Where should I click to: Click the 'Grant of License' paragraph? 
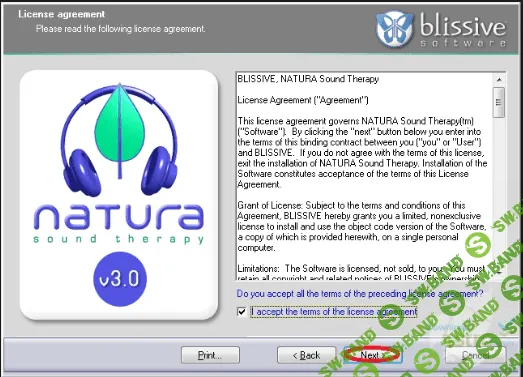(361, 227)
